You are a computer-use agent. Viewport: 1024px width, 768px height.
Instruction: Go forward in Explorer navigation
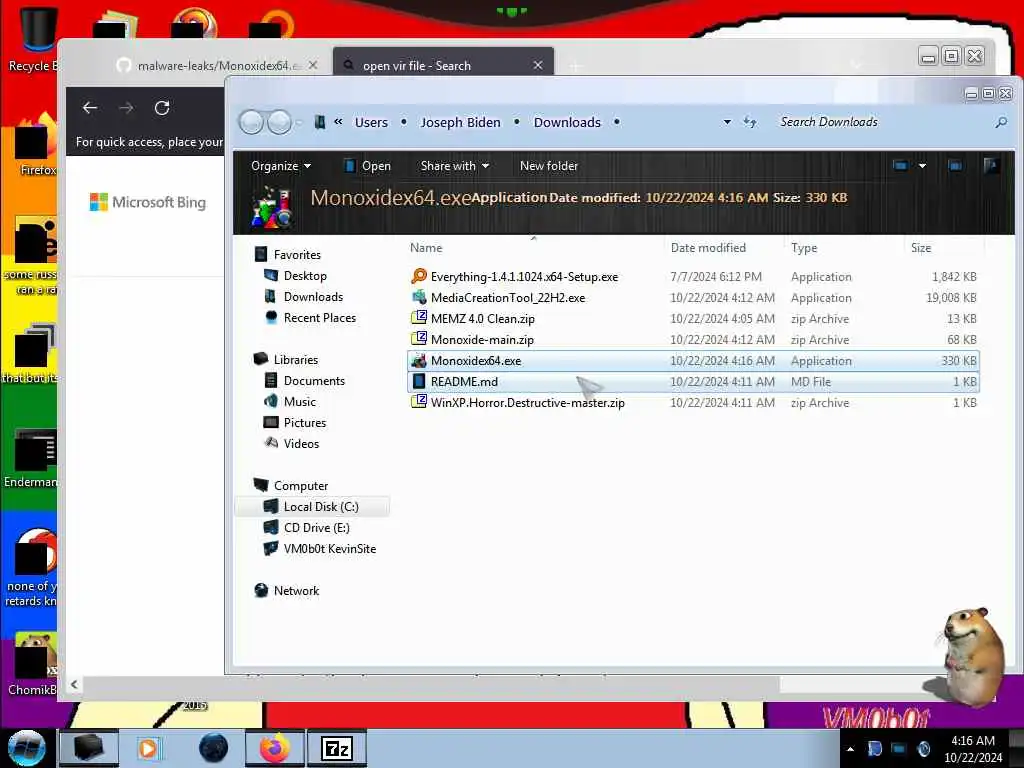pos(280,122)
